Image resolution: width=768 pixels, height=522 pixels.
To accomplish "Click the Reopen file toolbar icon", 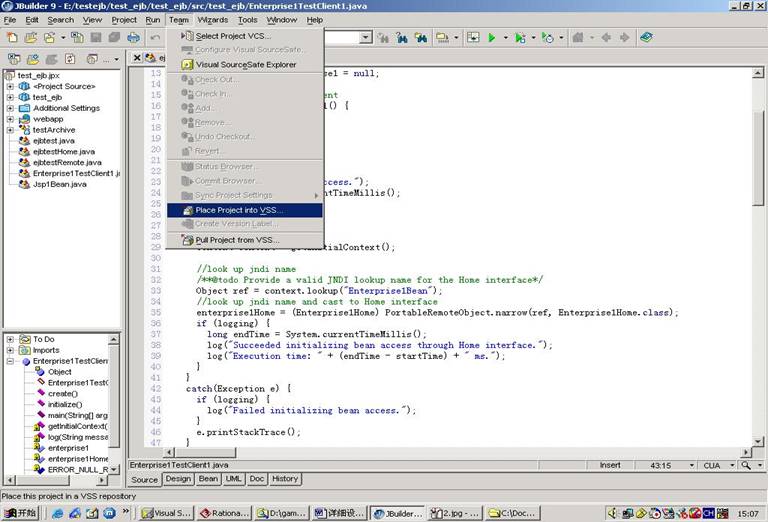I will pyautogui.click(x=49, y=37).
